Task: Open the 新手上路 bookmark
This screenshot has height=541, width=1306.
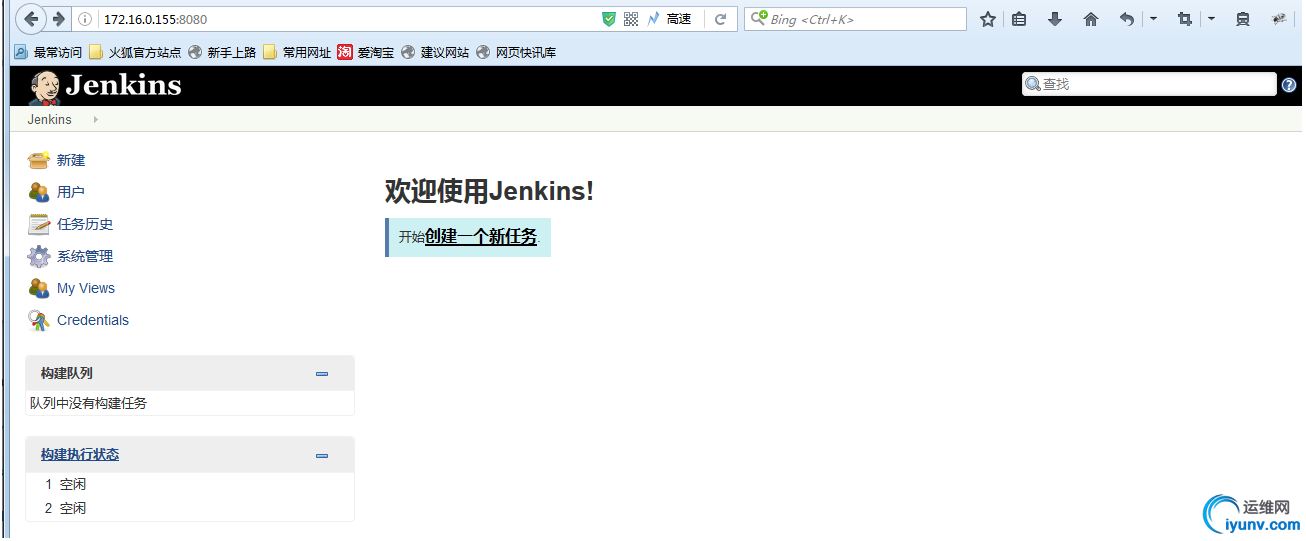Action: (x=222, y=52)
